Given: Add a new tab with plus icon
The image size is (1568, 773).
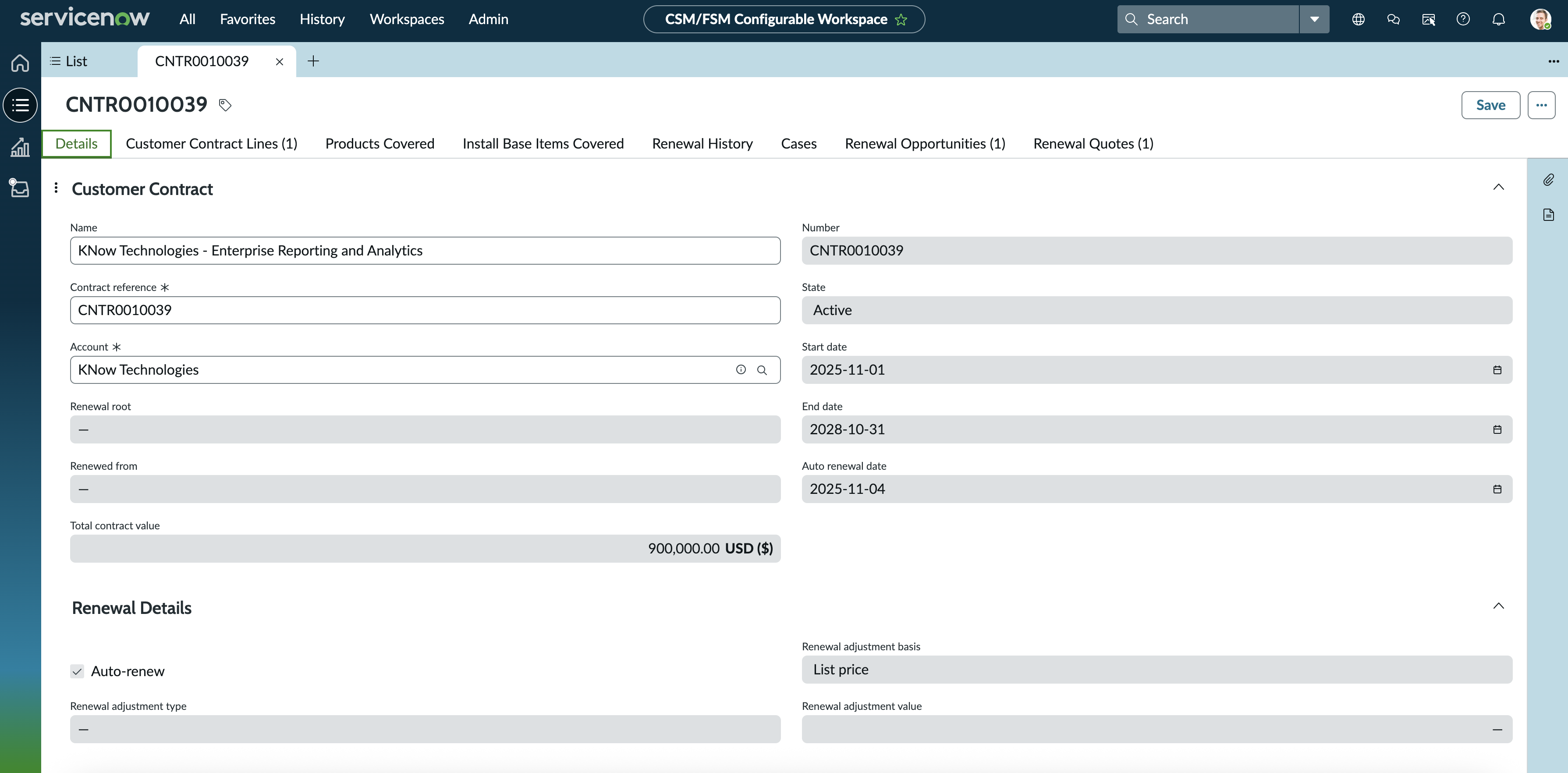Looking at the screenshot, I should (313, 61).
